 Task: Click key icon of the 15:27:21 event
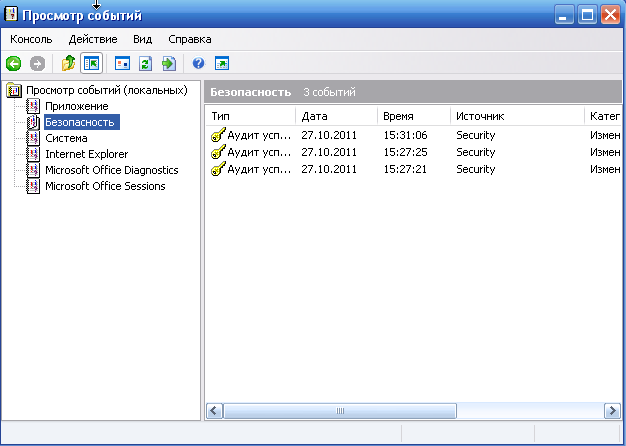[218, 169]
